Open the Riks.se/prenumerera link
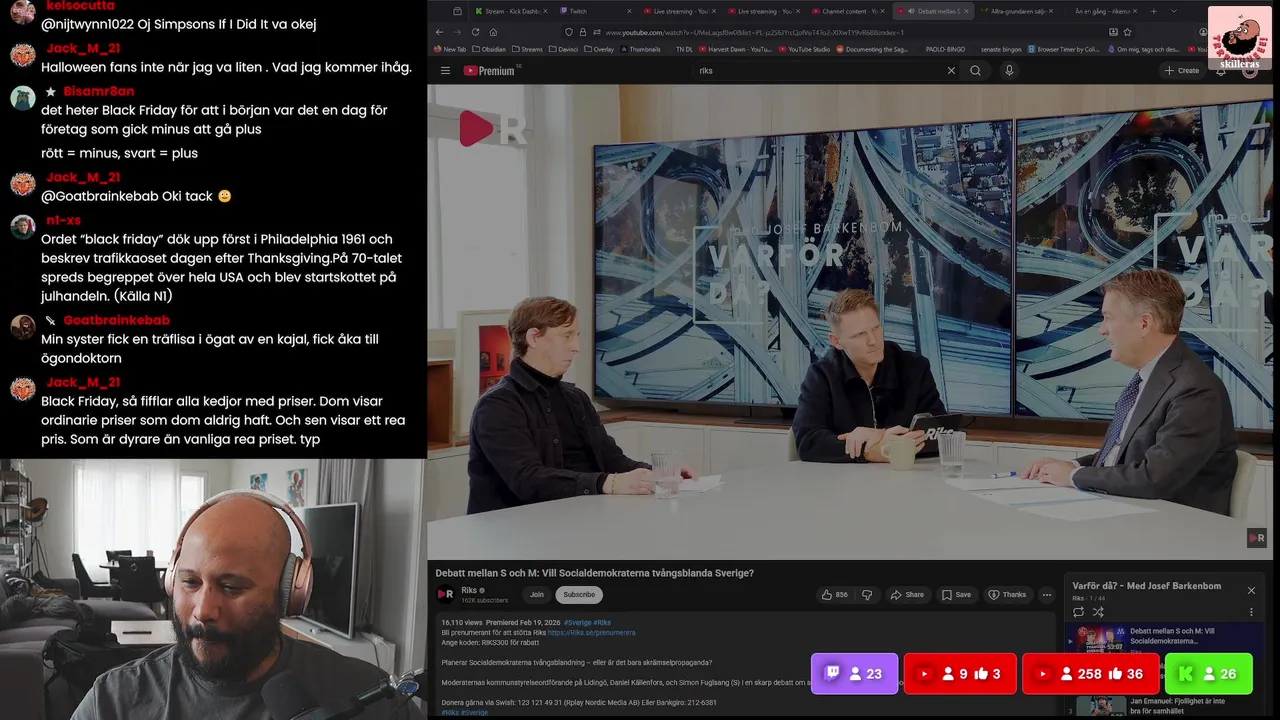The width and height of the screenshot is (1280, 720). [591, 632]
